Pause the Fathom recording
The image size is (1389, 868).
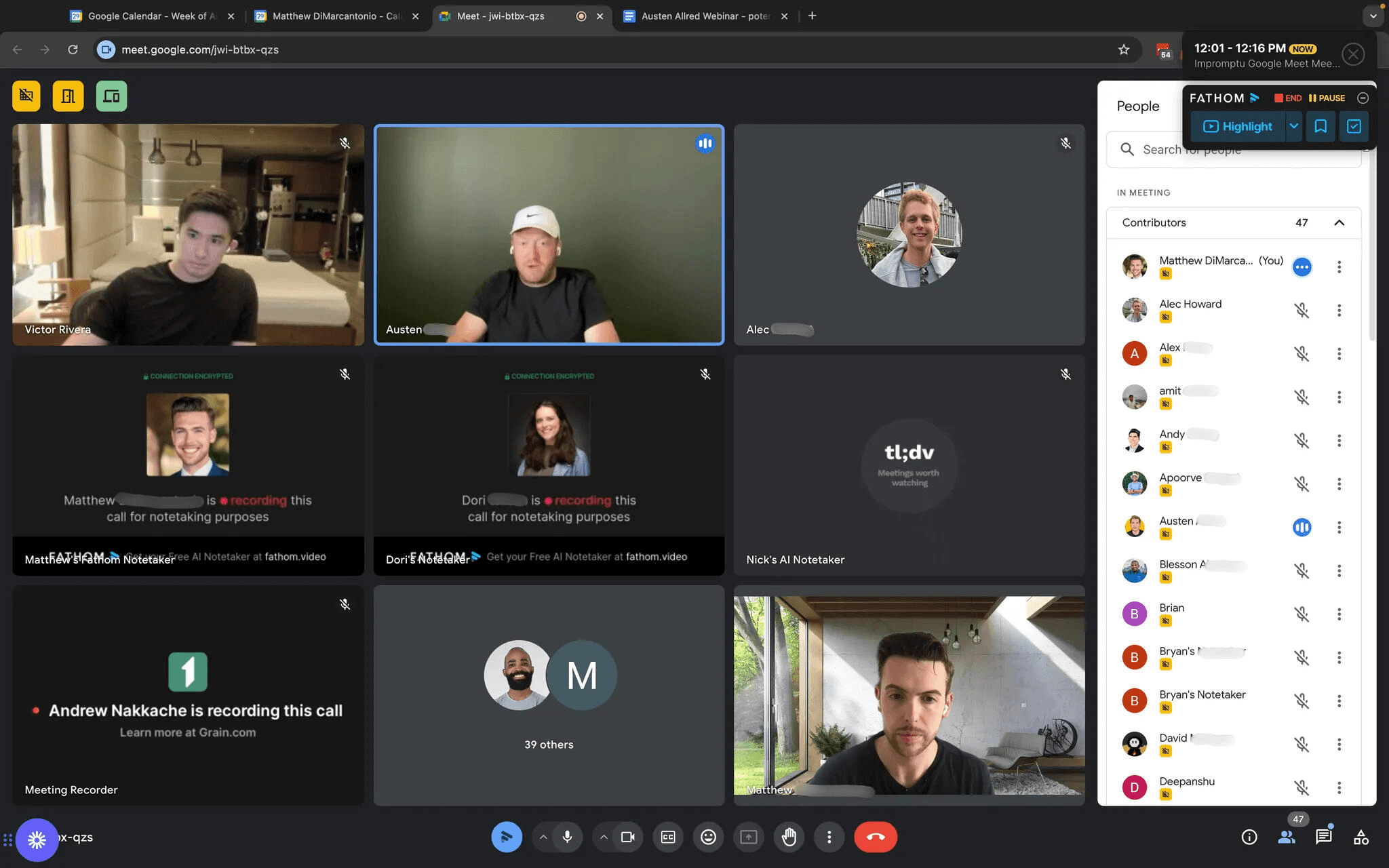(x=1327, y=98)
